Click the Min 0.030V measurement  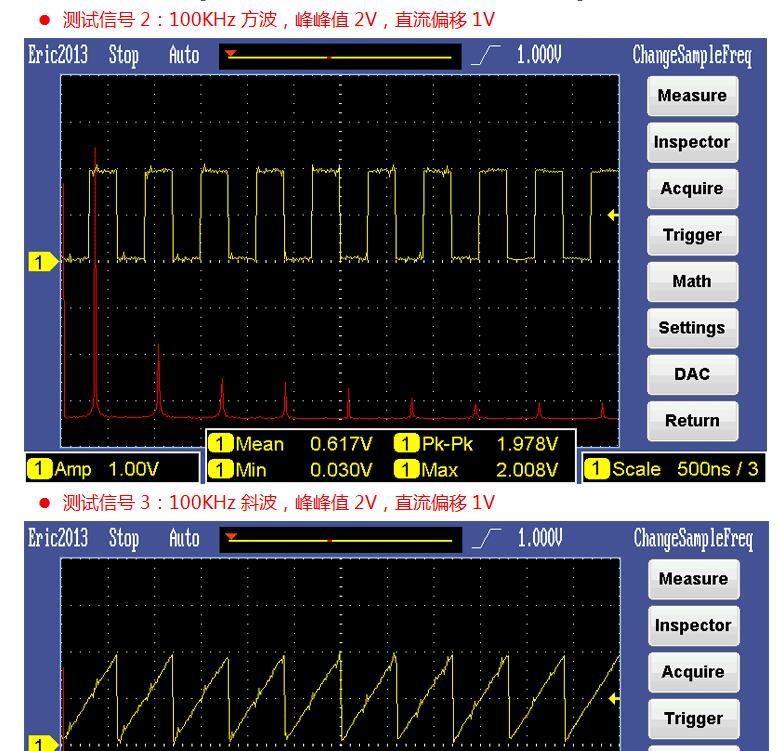tap(290, 469)
